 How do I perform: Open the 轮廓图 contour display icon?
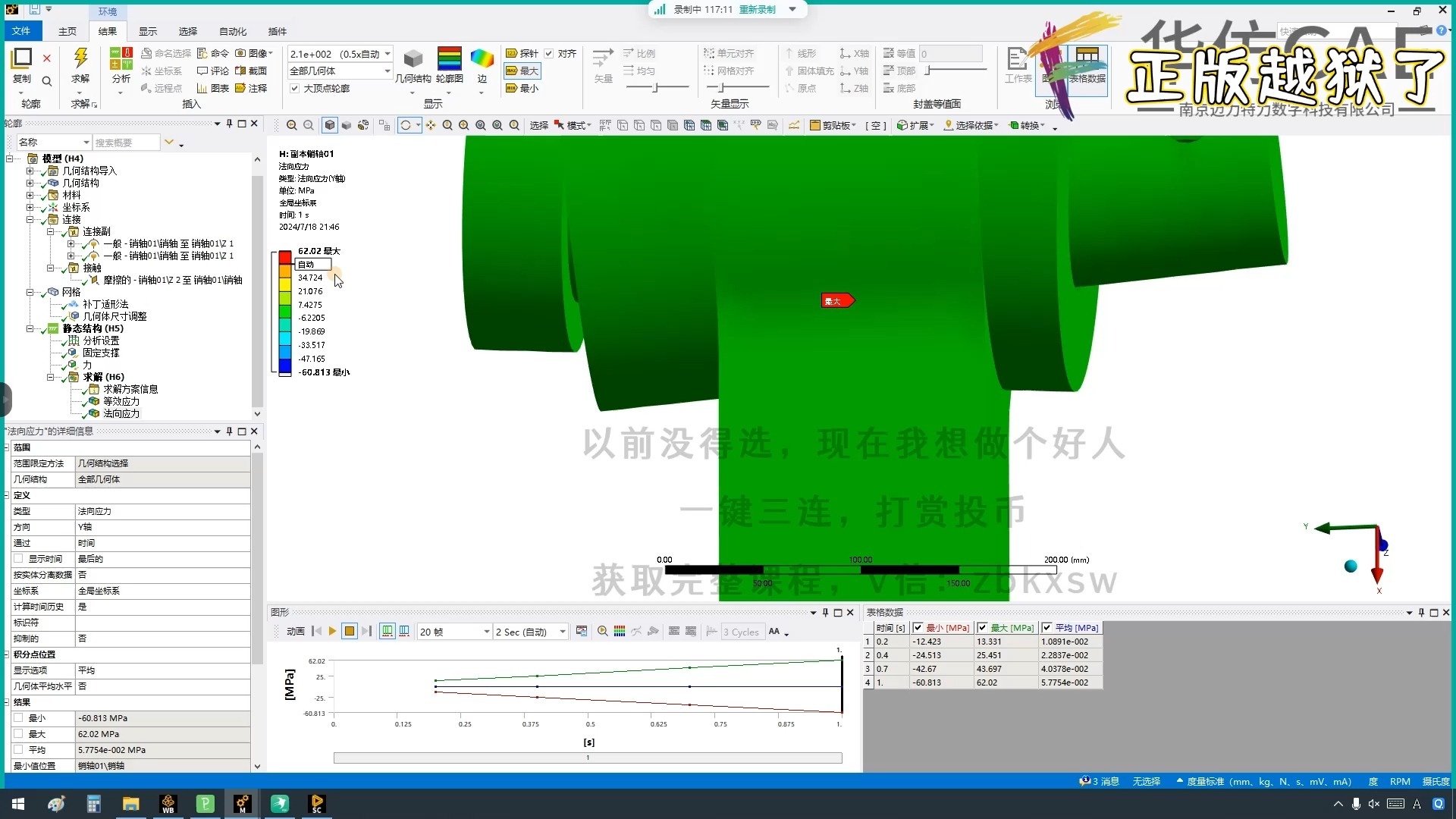(x=449, y=61)
